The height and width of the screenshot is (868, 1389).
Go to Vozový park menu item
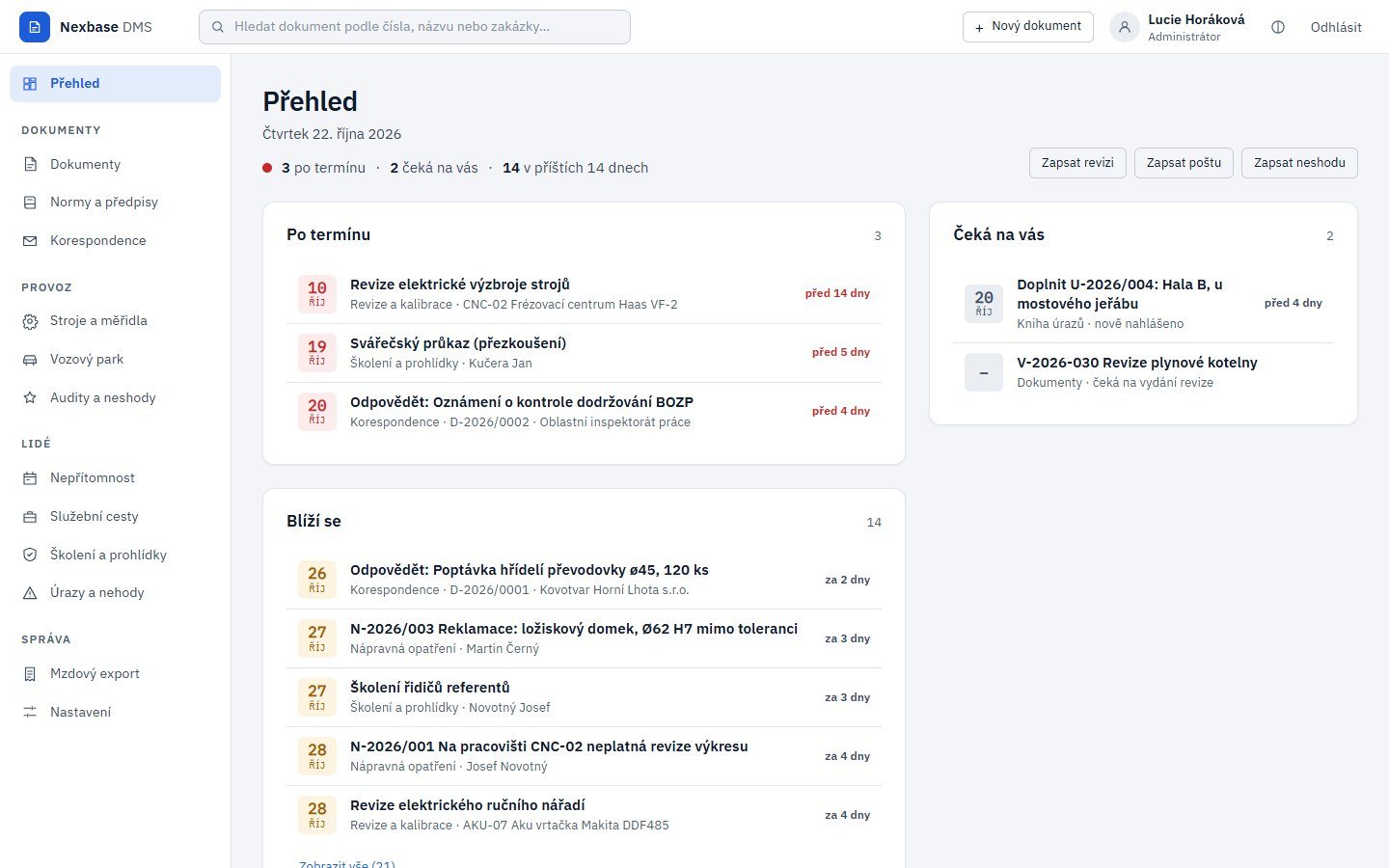click(116, 360)
